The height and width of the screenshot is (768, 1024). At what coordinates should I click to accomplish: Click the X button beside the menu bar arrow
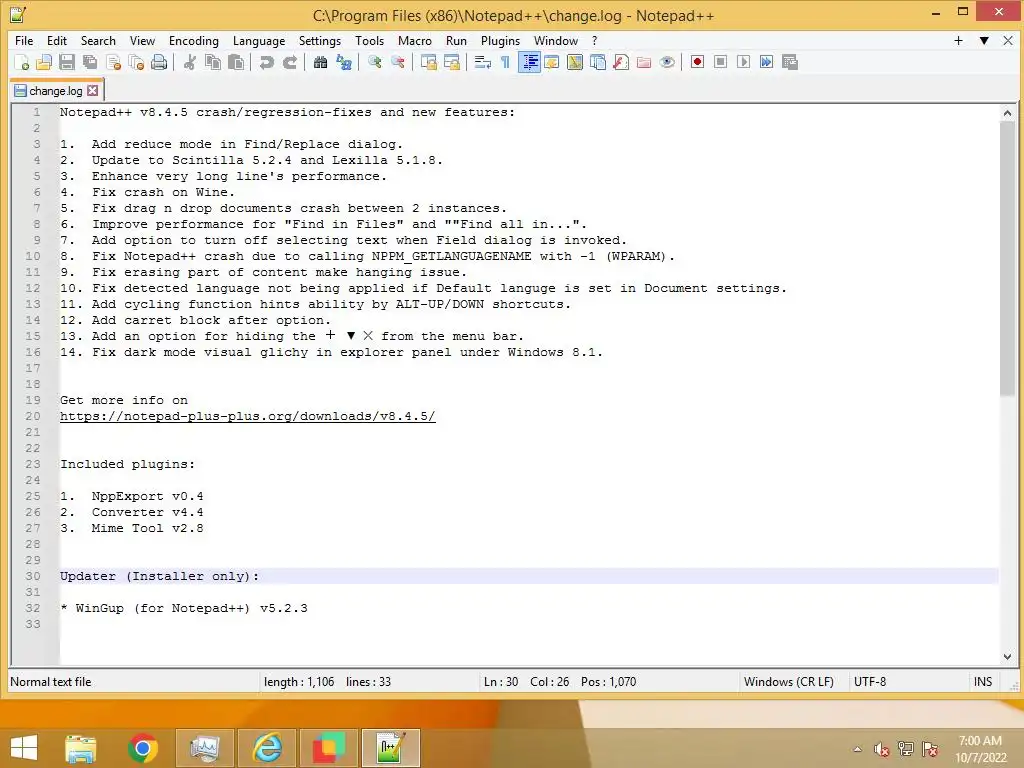1008,40
